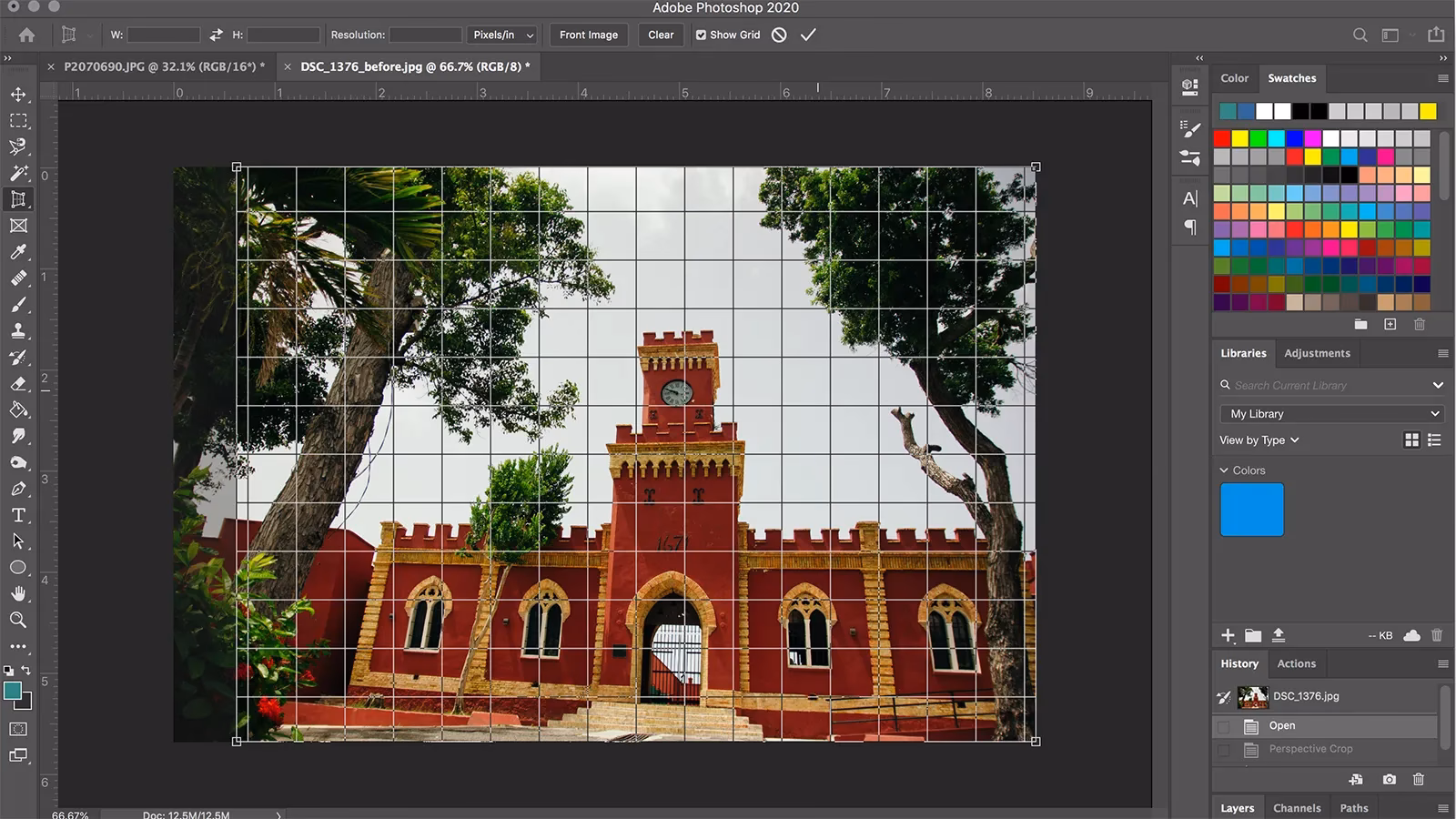This screenshot has width=1456, height=819.
Task: Open the Character panel icon
Action: pyautogui.click(x=1190, y=197)
